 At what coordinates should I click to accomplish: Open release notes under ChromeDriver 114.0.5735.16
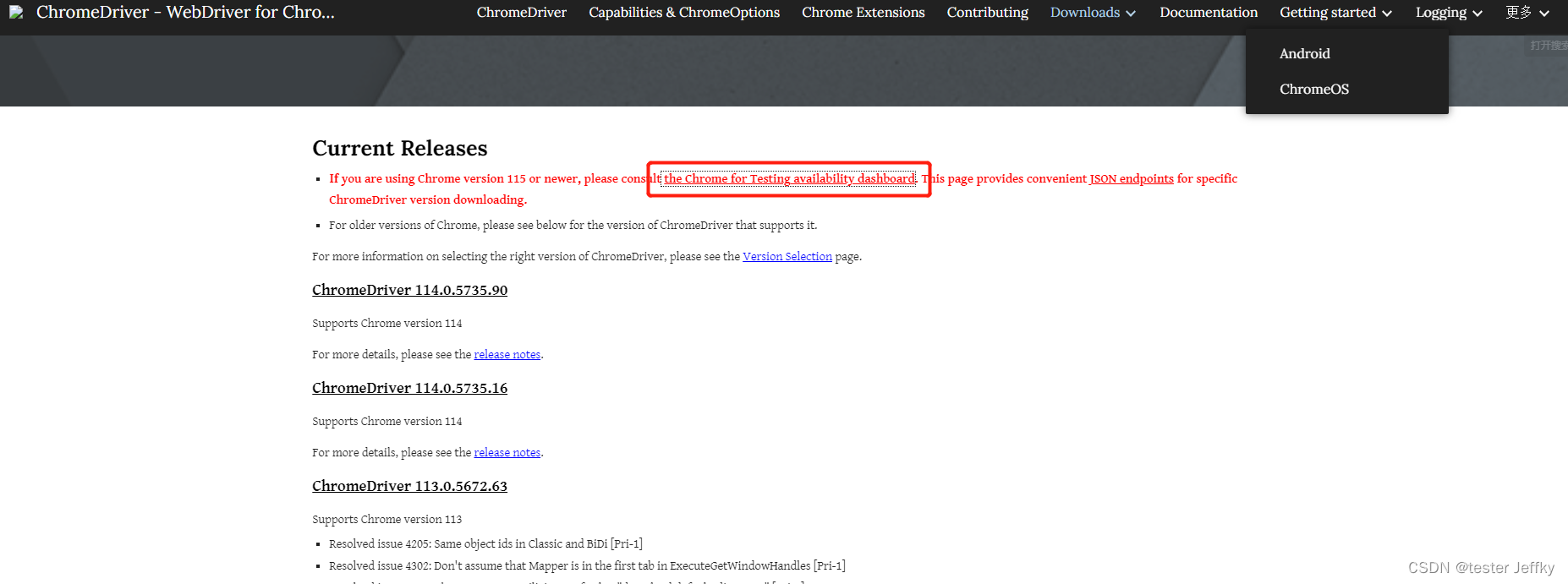point(507,452)
